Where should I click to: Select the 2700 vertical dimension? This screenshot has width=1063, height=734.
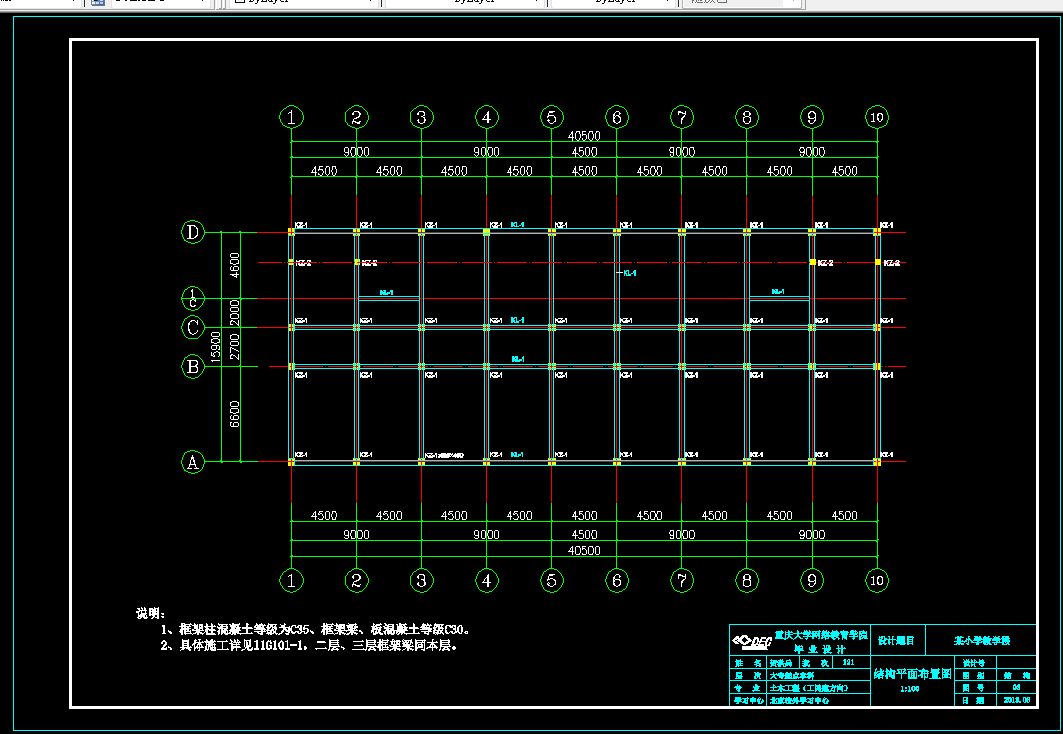coord(235,346)
